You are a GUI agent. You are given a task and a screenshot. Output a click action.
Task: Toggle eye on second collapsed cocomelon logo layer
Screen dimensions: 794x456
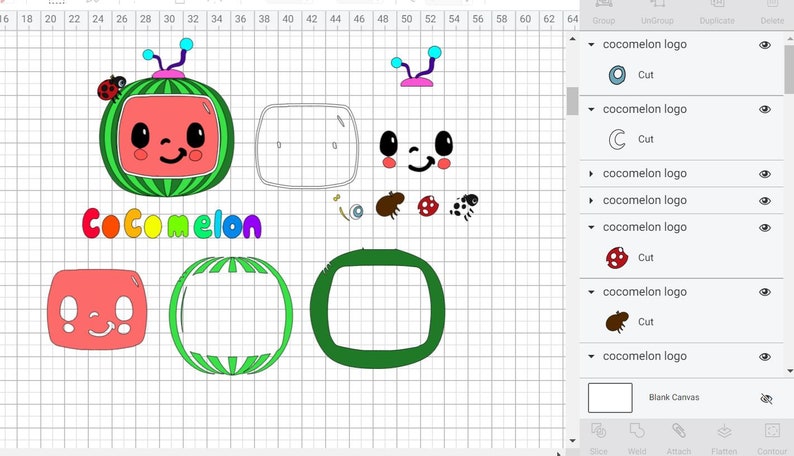[765, 201]
